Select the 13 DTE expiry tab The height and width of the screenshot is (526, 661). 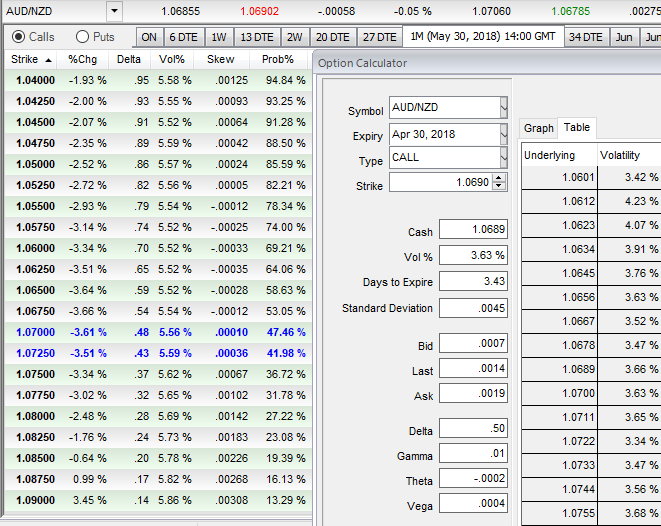coord(258,37)
